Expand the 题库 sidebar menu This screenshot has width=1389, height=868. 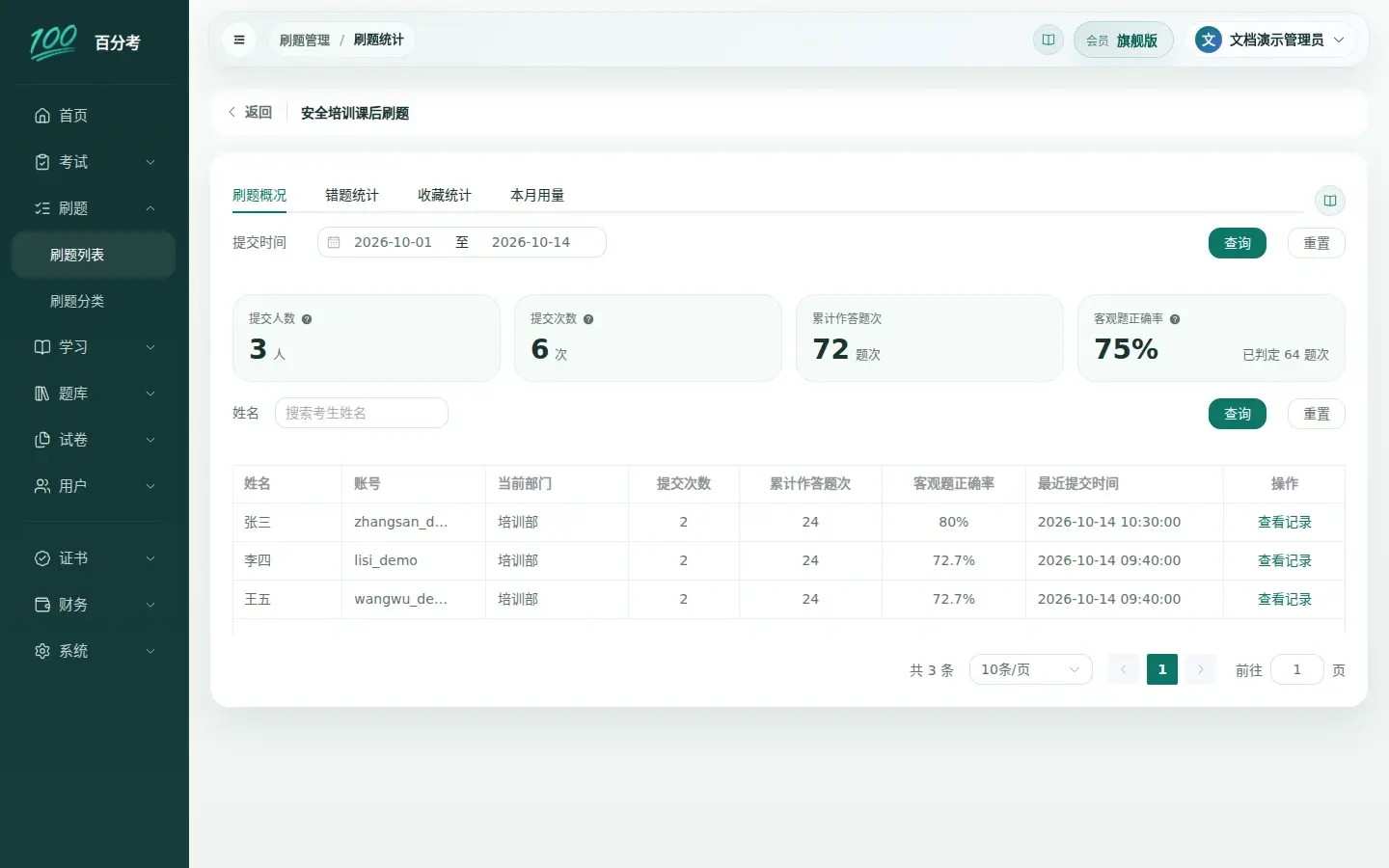point(95,393)
